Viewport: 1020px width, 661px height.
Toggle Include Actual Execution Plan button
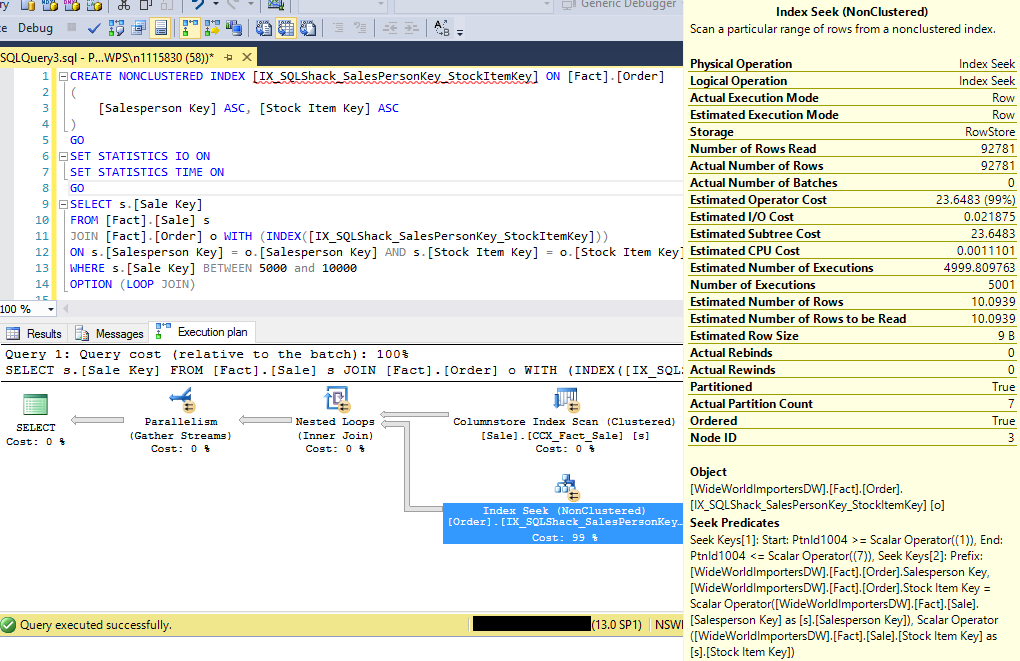(188, 28)
